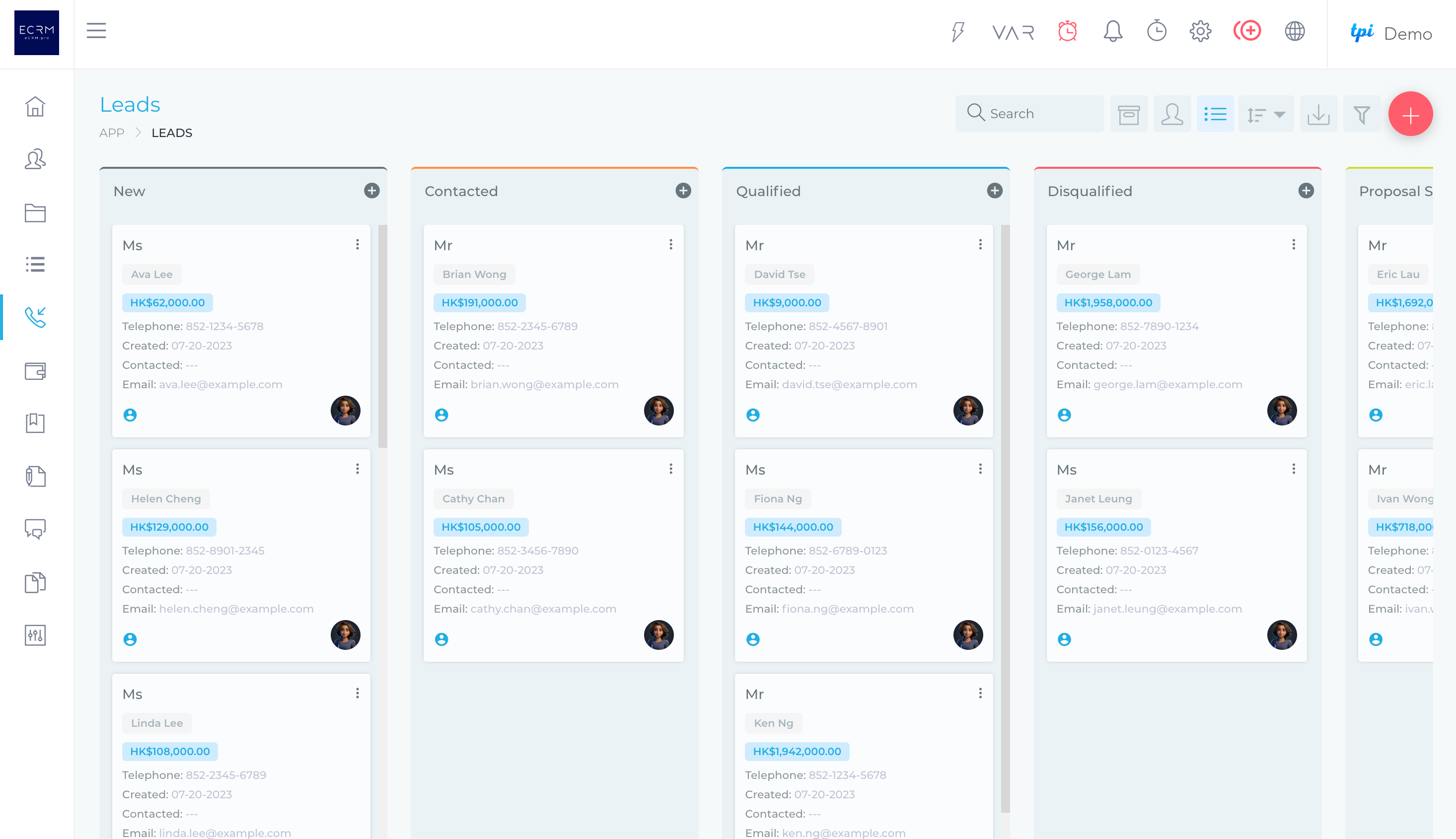Click the Brian Wong name tag
The width and height of the screenshot is (1456, 839).
pos(474,274)
